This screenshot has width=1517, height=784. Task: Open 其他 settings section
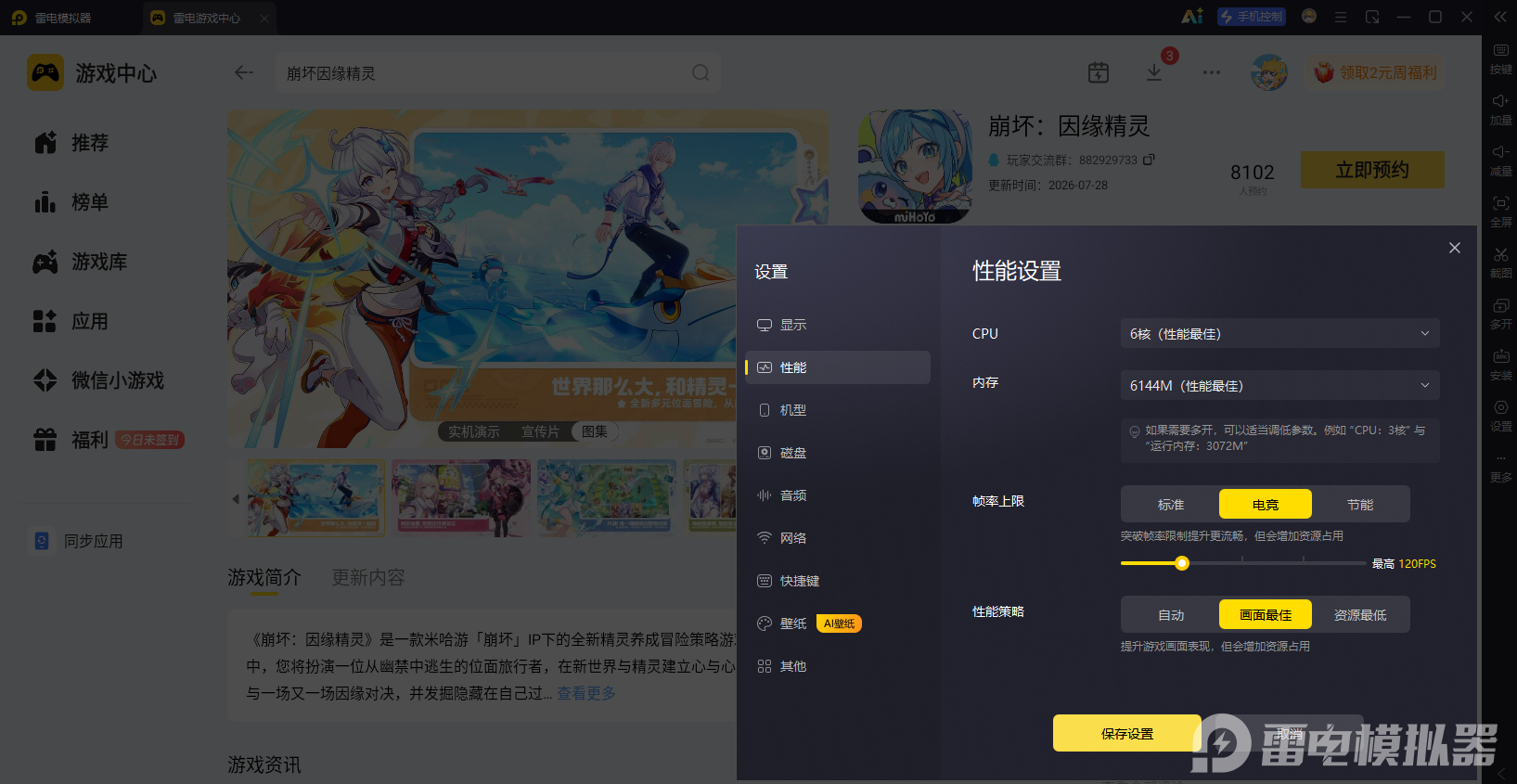tap(838, 666)
